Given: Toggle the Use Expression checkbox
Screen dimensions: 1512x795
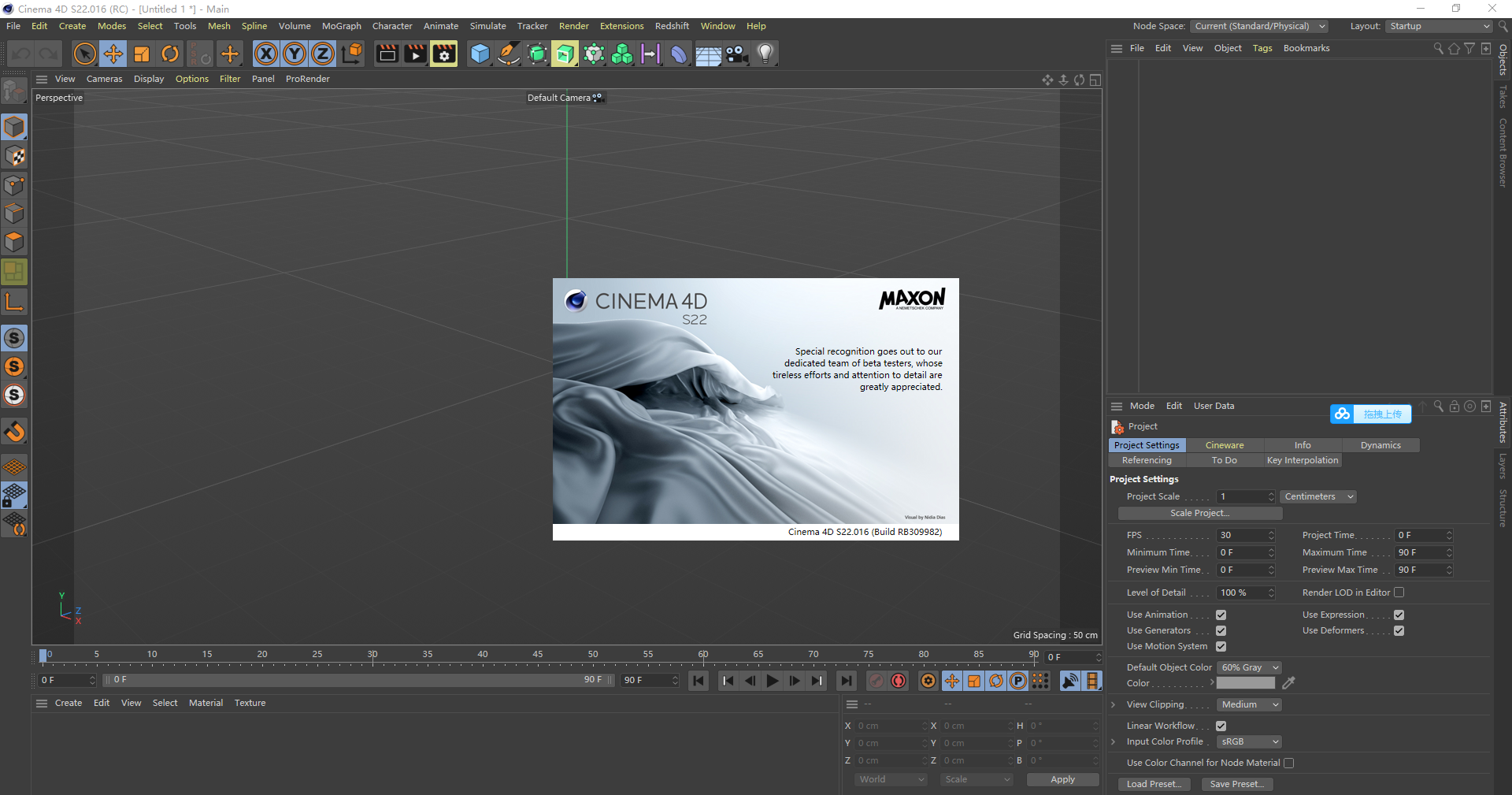Looking at the screenshot, I should pyautogui.click(x=1399, y=615).
